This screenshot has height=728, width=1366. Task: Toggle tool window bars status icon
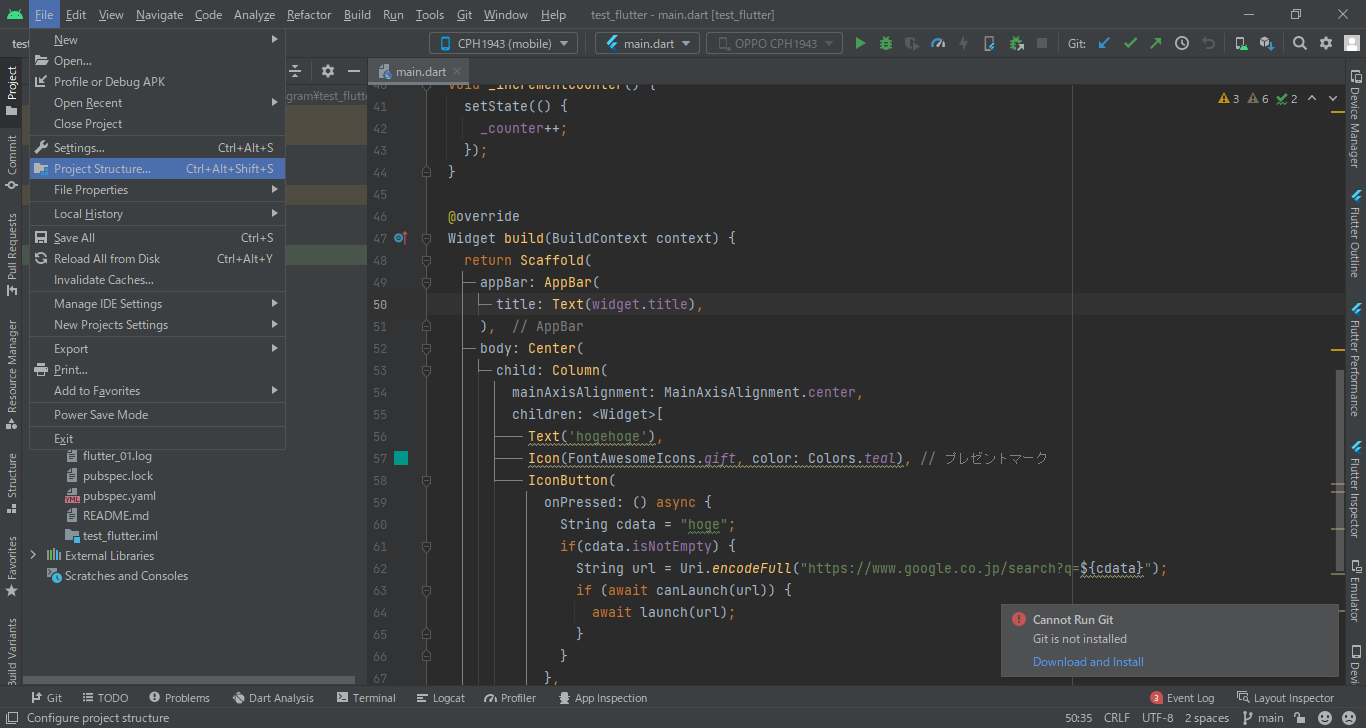[x=11, y=717]
